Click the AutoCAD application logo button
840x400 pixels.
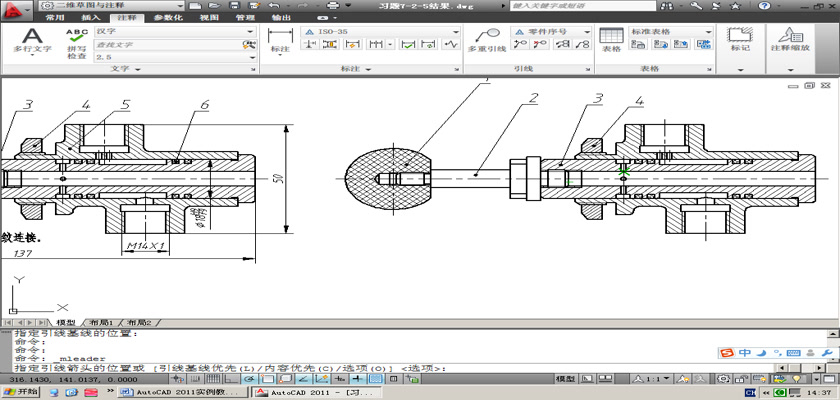[x=13, y=9]
